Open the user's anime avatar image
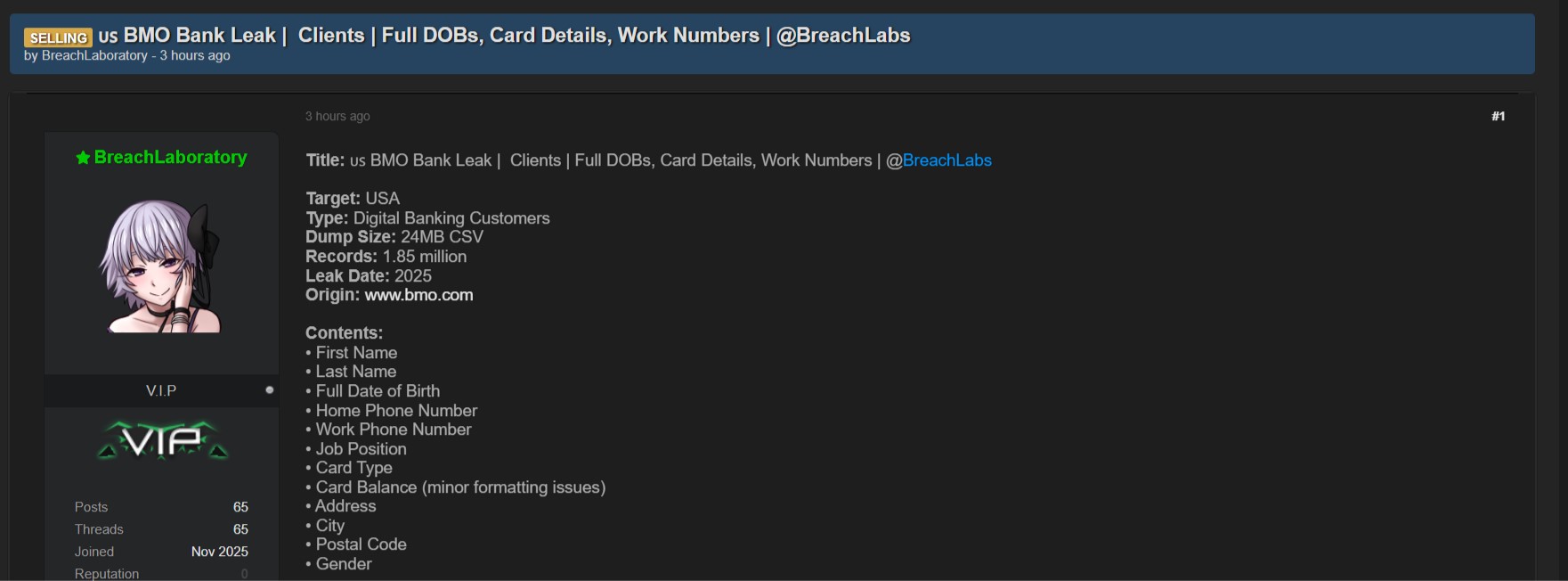The height and width of the screenshot is (581, 1568). (161, 266)
